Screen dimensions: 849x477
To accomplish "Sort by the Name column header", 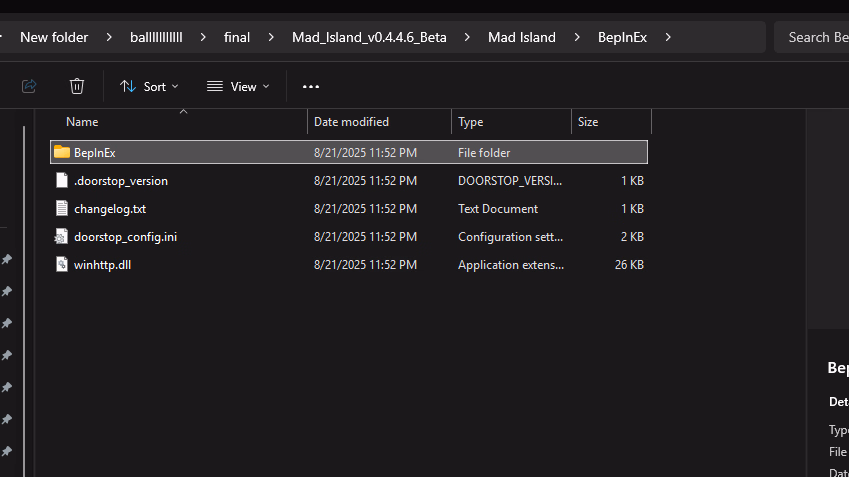I will pyautogui.click(x=82, y=122).
